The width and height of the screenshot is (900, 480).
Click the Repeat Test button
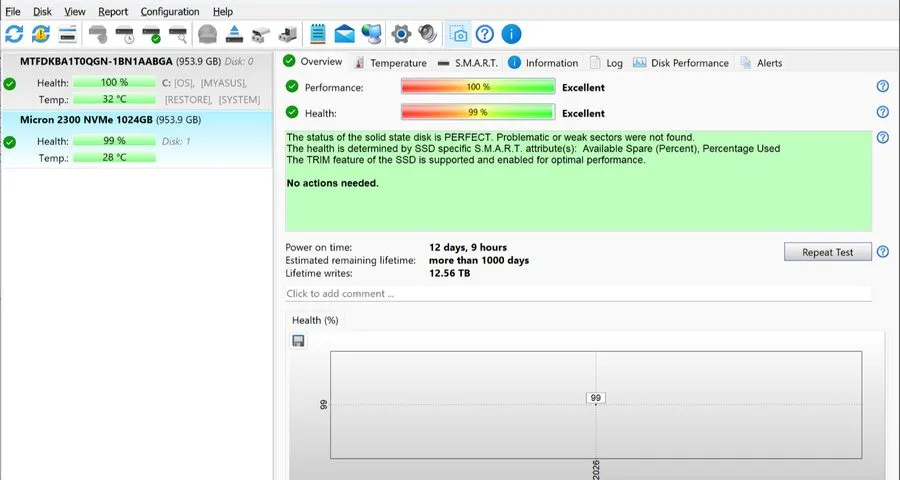pos(828,252)
